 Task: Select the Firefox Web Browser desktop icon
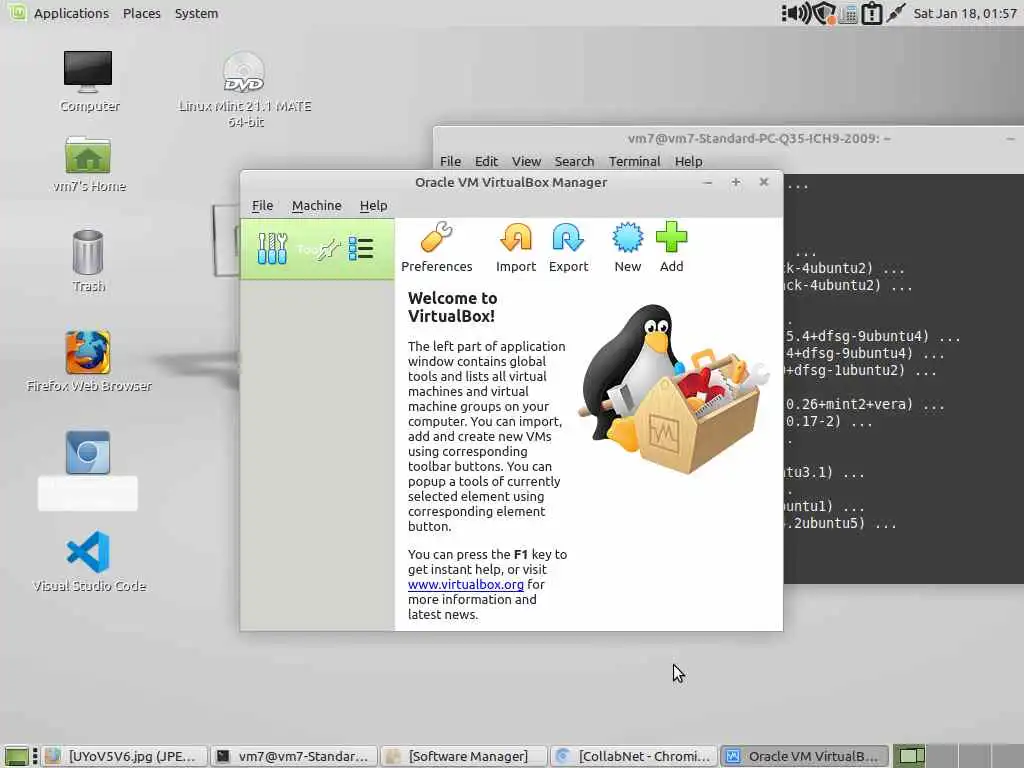point(89,360)
